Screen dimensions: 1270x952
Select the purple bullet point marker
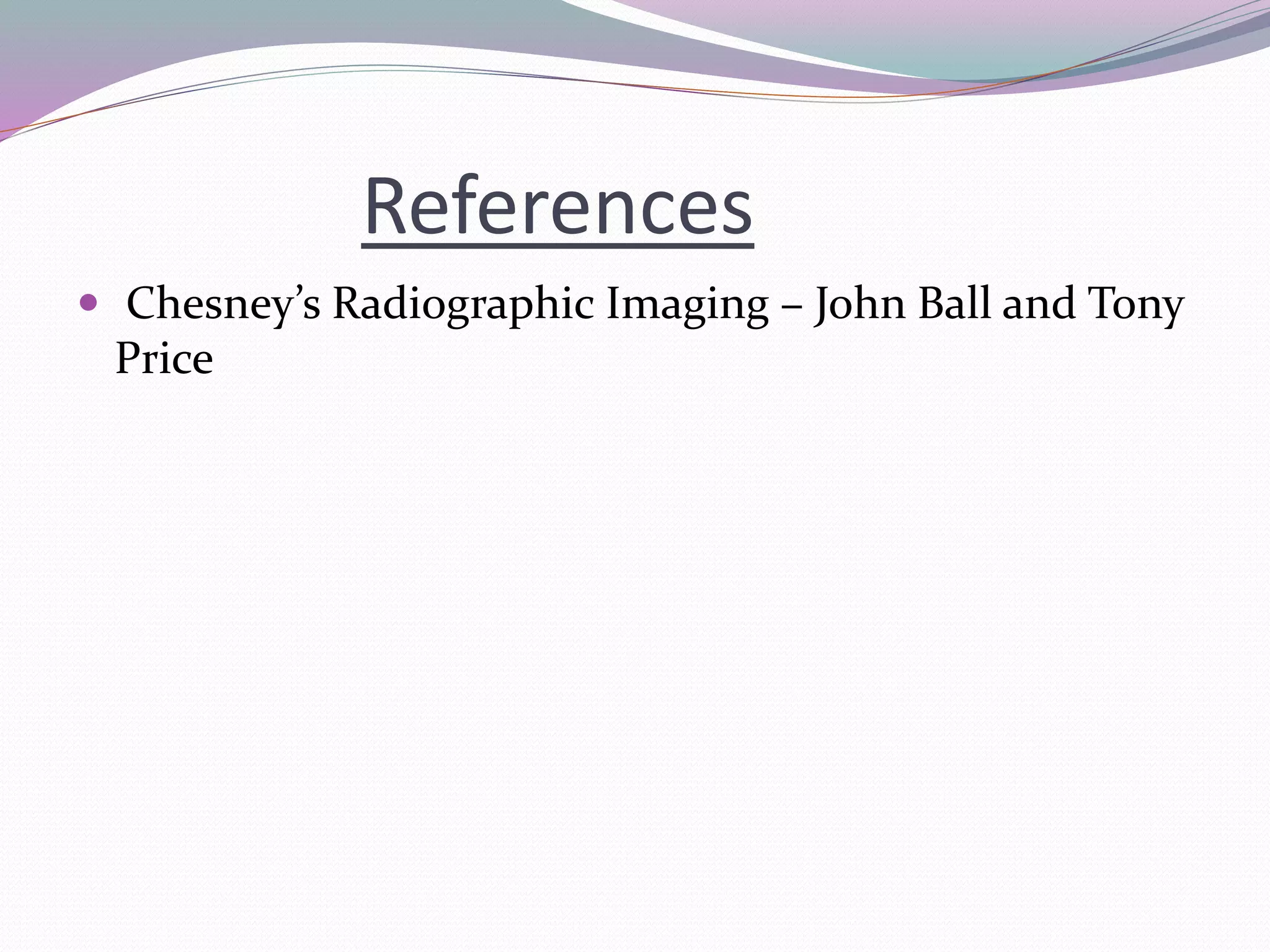click(89, 303)
